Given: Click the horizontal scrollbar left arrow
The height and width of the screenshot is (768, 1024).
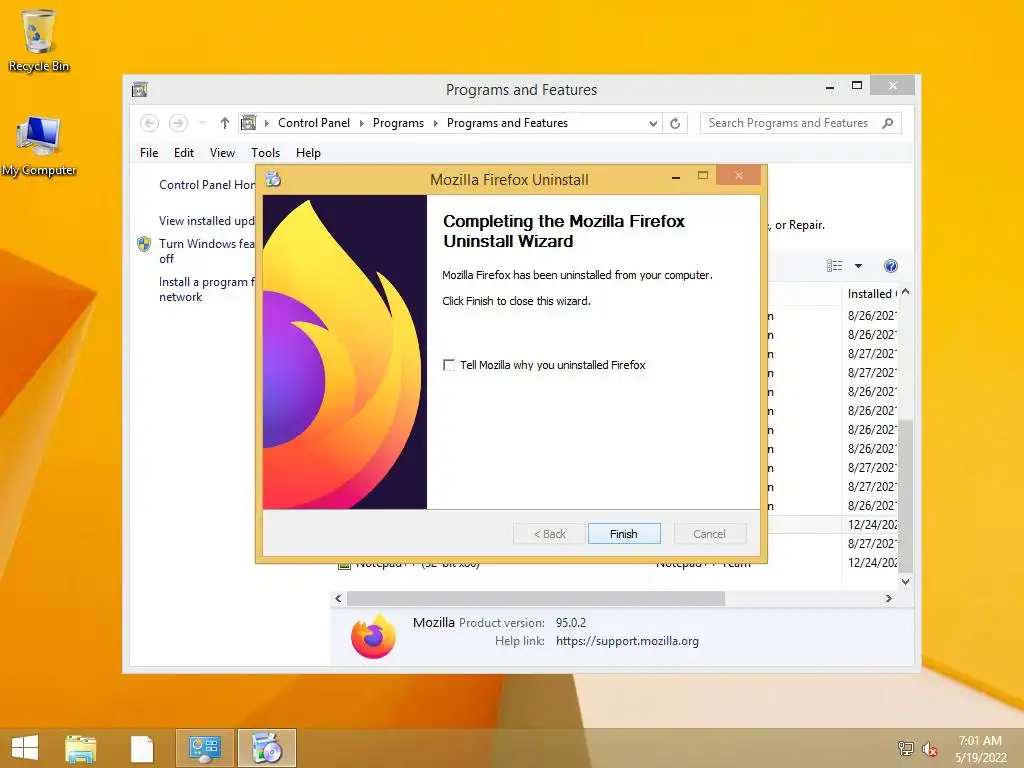Looking at the screenshot, I should pyautogui.click(x=338, y=598).
